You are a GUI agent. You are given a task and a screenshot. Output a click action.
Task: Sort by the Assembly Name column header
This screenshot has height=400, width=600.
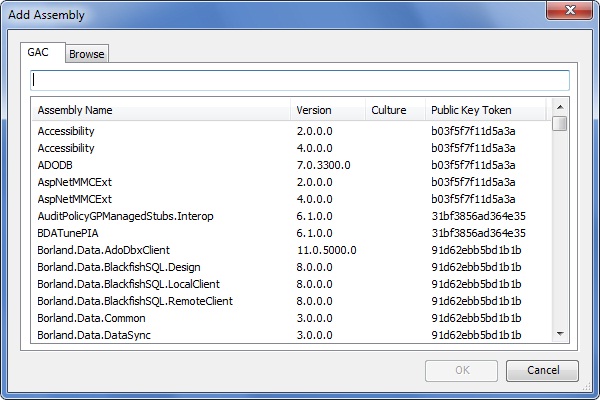pyautogui.click(x=161, y=110)
